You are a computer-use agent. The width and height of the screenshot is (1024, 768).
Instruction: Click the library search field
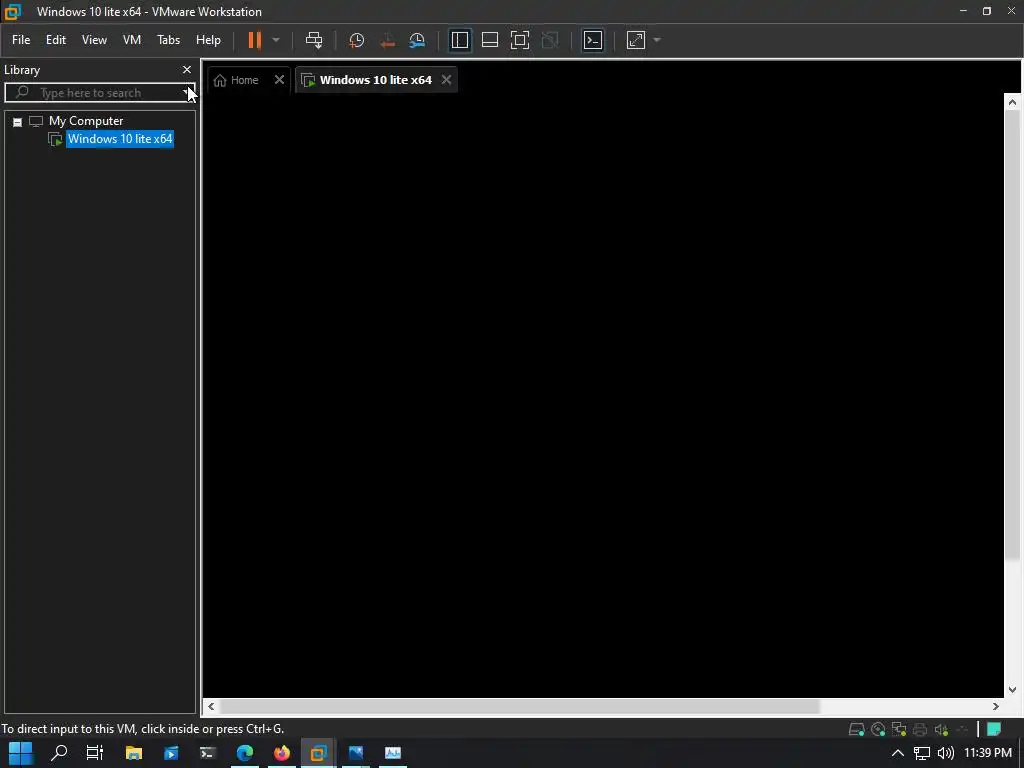pyautogui.click(x=99, y=93)
